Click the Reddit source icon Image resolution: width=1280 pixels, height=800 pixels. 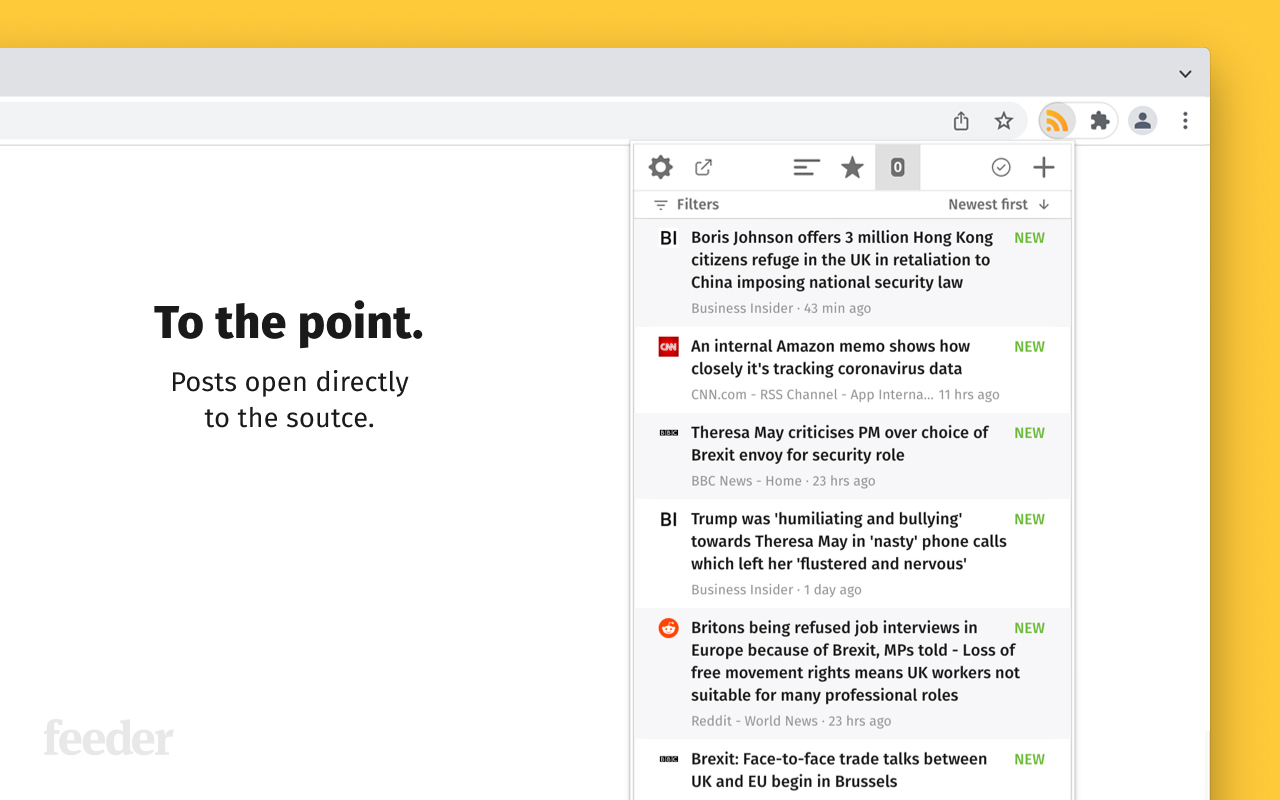tap(667, 627)
